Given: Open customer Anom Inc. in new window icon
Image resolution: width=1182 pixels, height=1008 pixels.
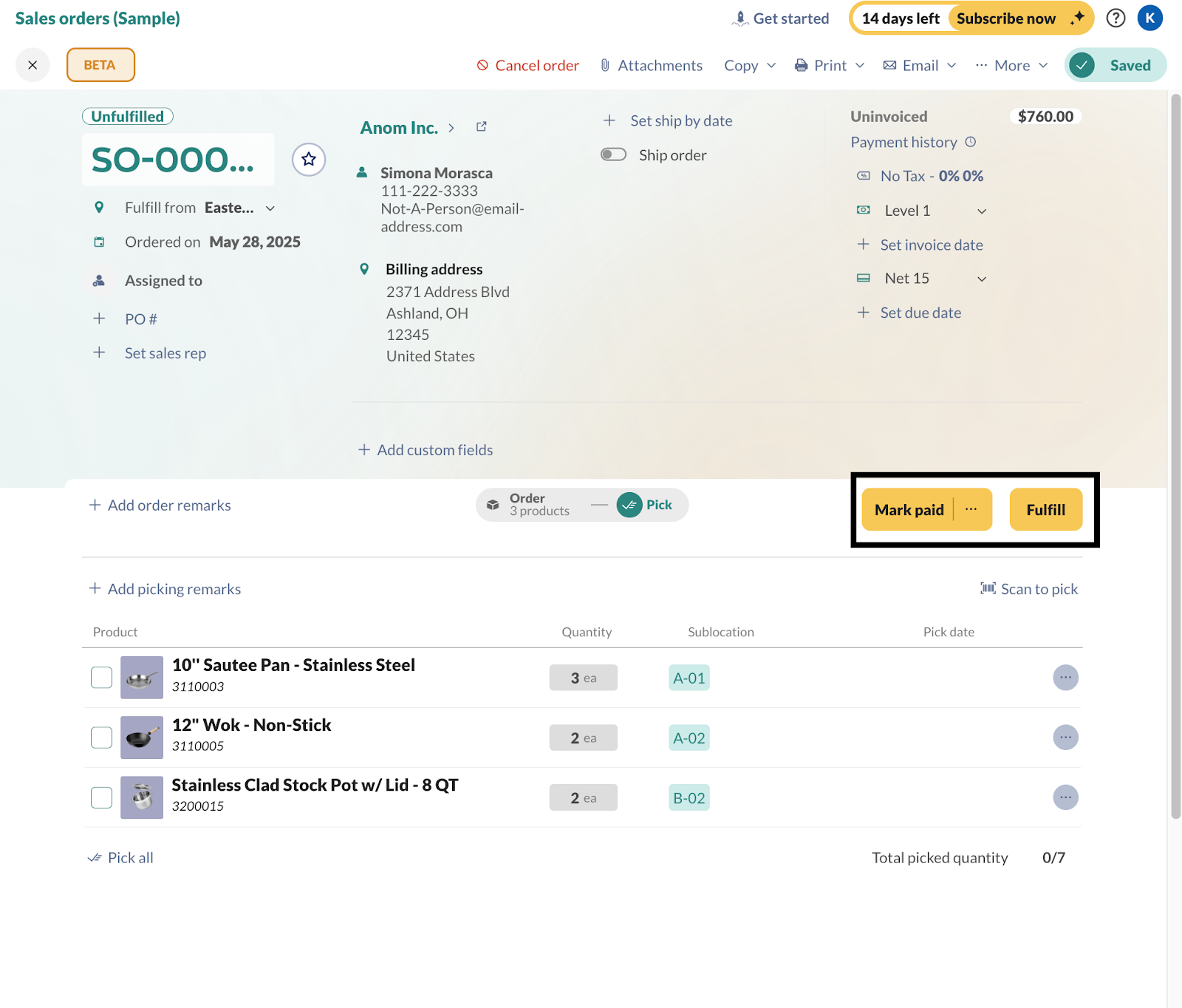Looking at the screenshot, I should coord(482,127).
